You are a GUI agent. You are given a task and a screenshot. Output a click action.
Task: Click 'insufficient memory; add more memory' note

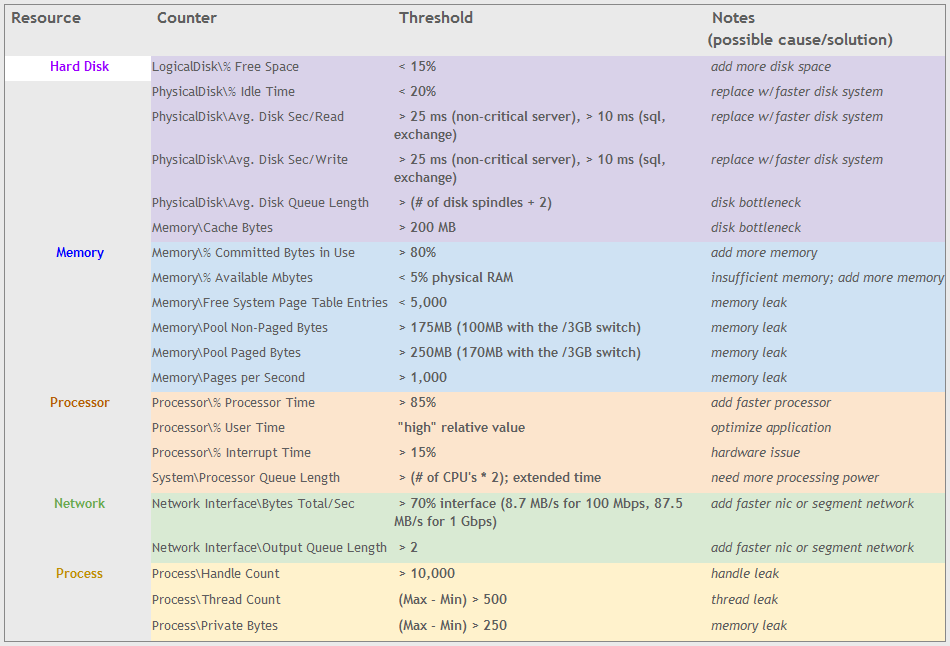(x=827, y=278)
